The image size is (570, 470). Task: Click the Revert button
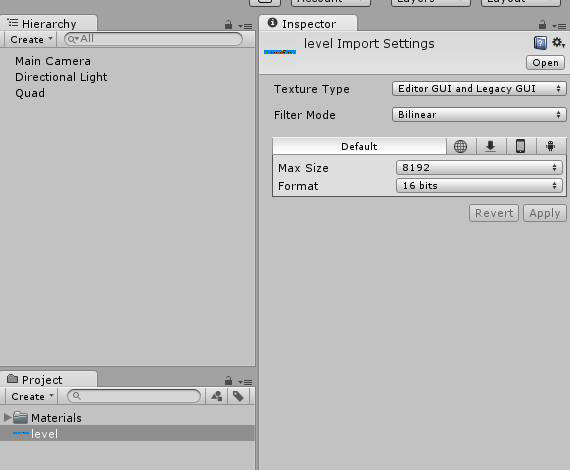[494, 213]
